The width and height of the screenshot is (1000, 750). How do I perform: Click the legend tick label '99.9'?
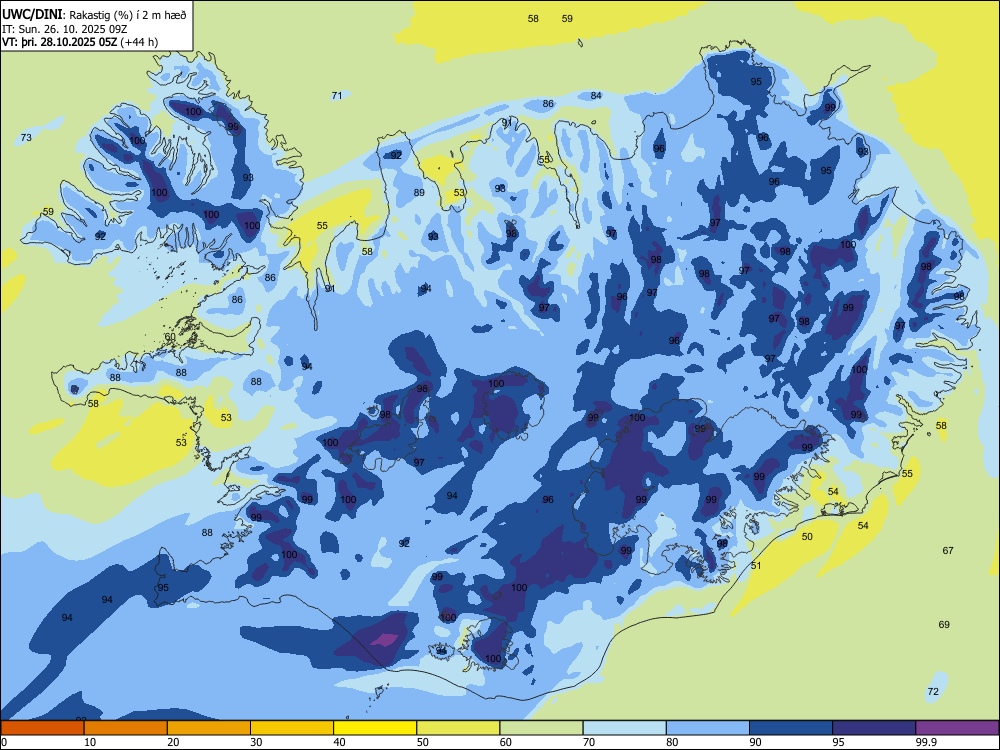(926, 742)
